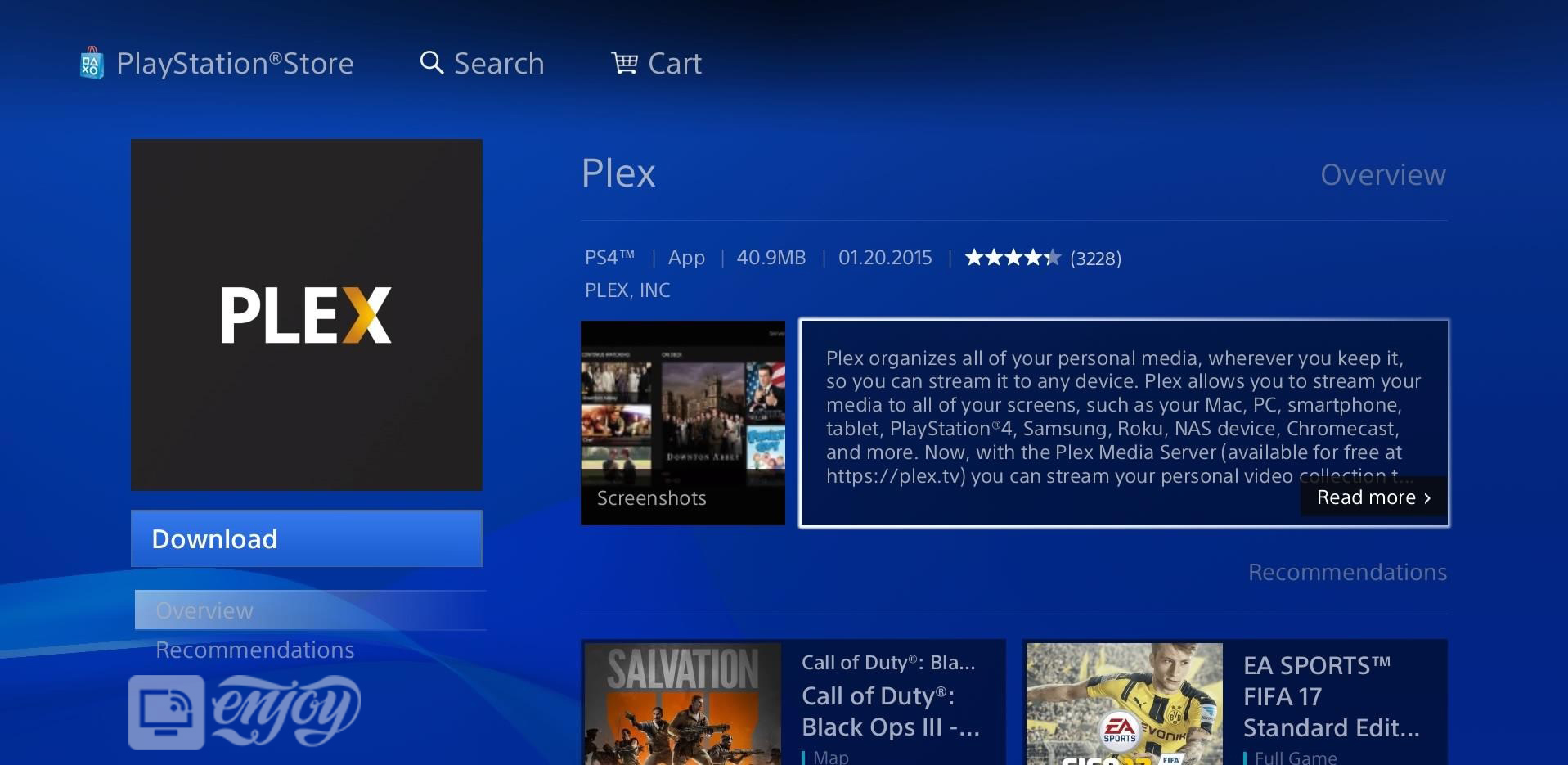Open the FIFA 17 cover image

(1125, 704)
